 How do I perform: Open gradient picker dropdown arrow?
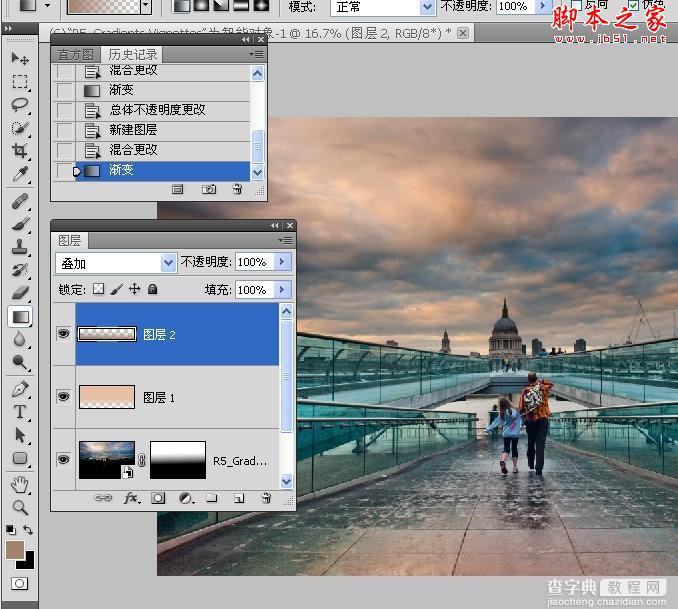[x=146, y=6]
